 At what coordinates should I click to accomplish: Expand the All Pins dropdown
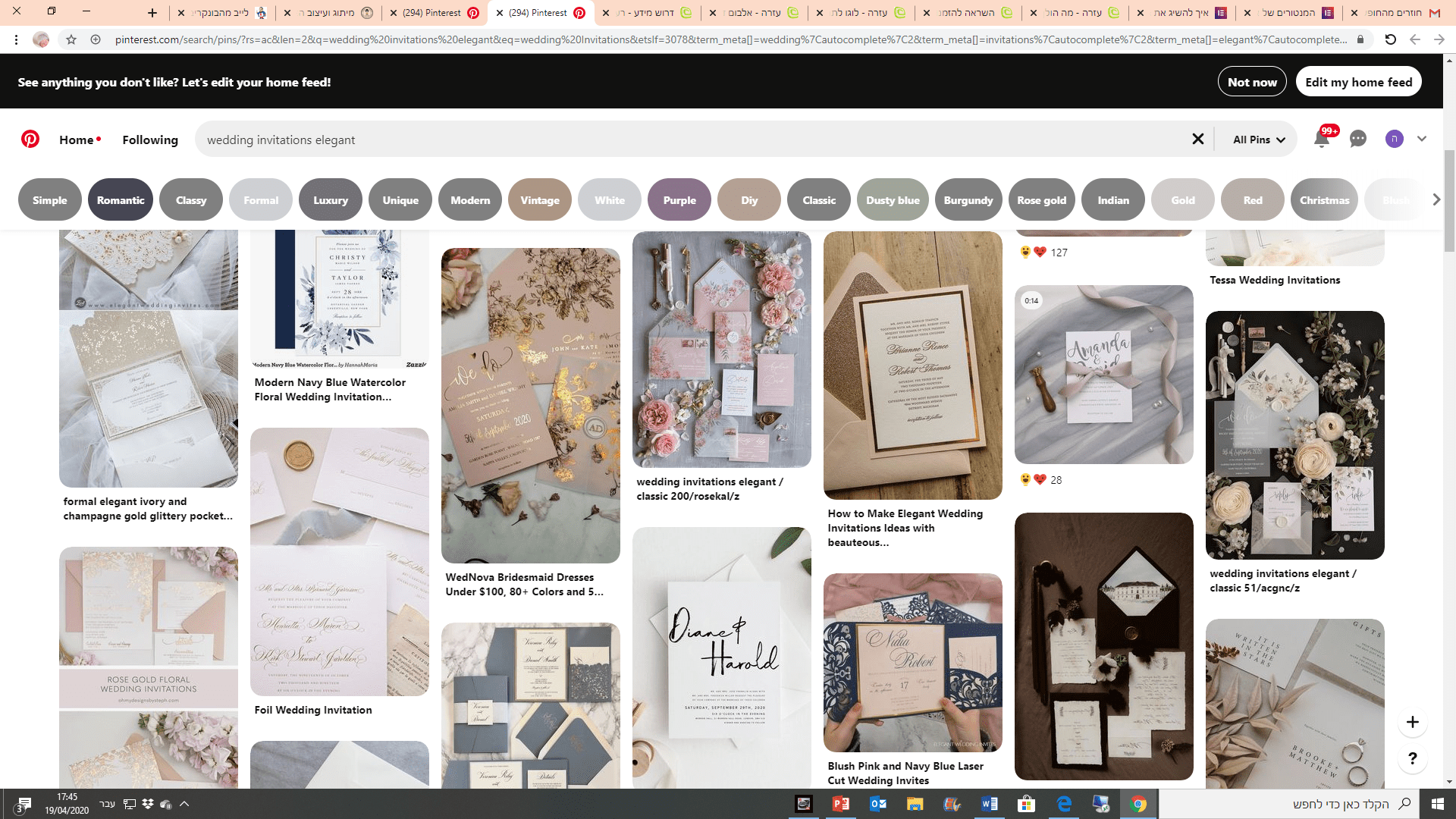click(x=1258, y=140)
